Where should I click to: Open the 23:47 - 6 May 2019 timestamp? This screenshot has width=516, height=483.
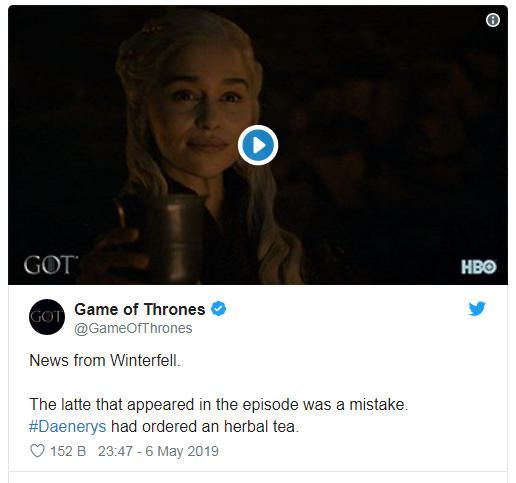(x=158, y=451)
